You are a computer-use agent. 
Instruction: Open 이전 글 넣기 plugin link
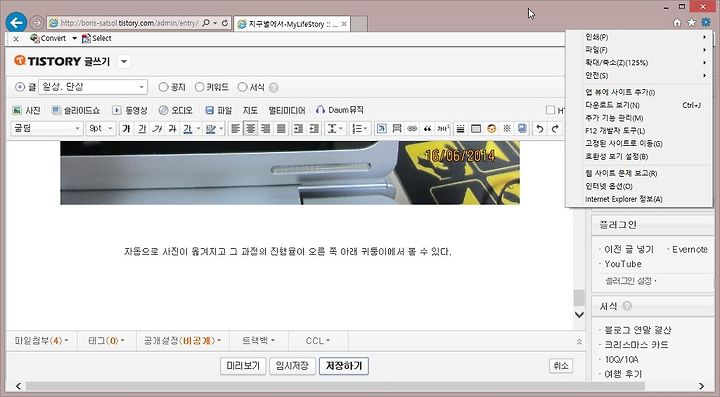(x=629, y=249)
